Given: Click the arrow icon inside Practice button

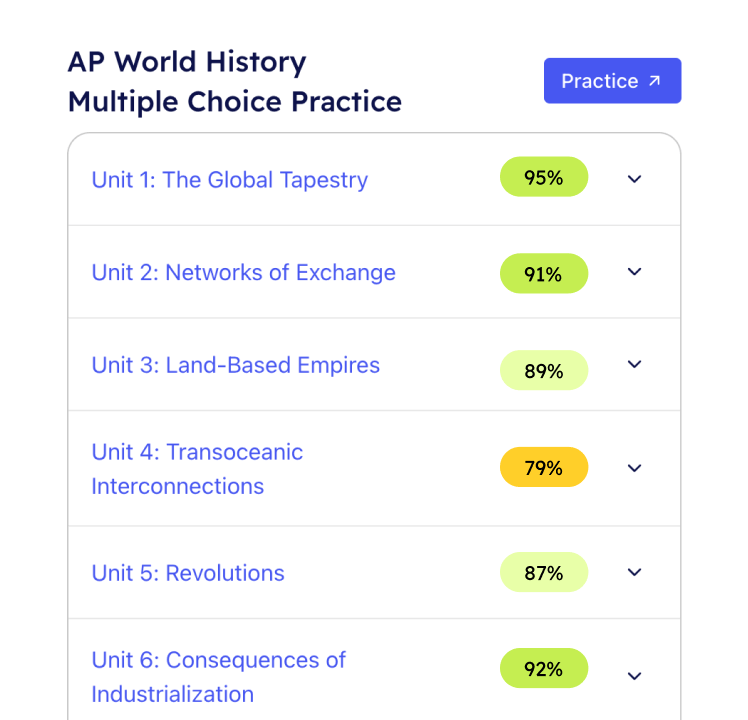Looking at the screenshot, I should click(655, 81).
